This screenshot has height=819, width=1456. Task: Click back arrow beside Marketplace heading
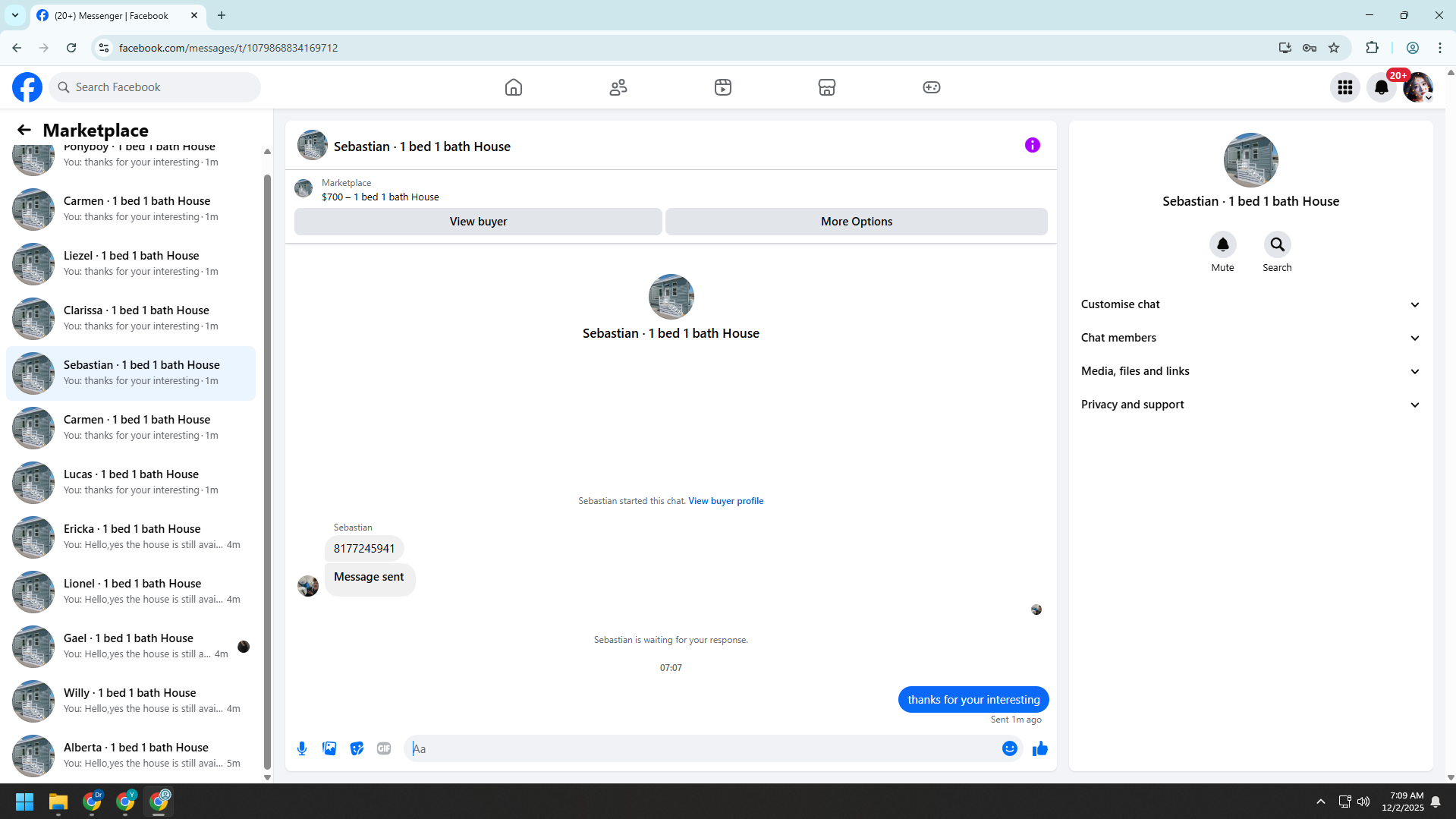click(24, 130)
